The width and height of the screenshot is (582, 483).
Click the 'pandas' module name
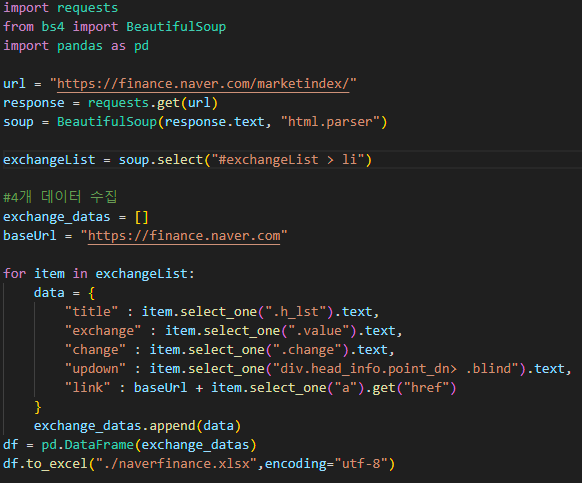pyautogui.click(x=80, y=46)
